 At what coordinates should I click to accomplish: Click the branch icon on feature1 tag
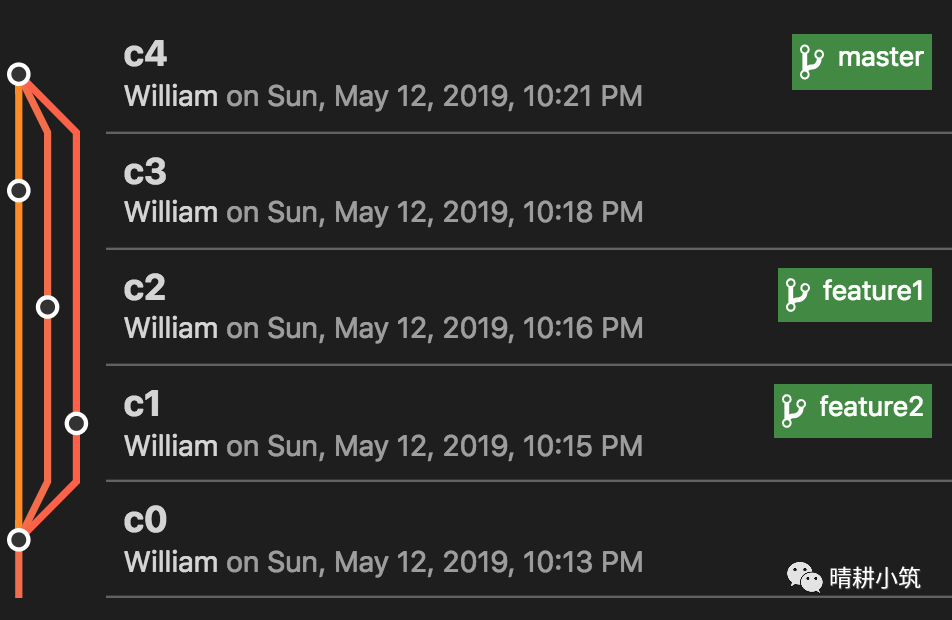point(797,295)
